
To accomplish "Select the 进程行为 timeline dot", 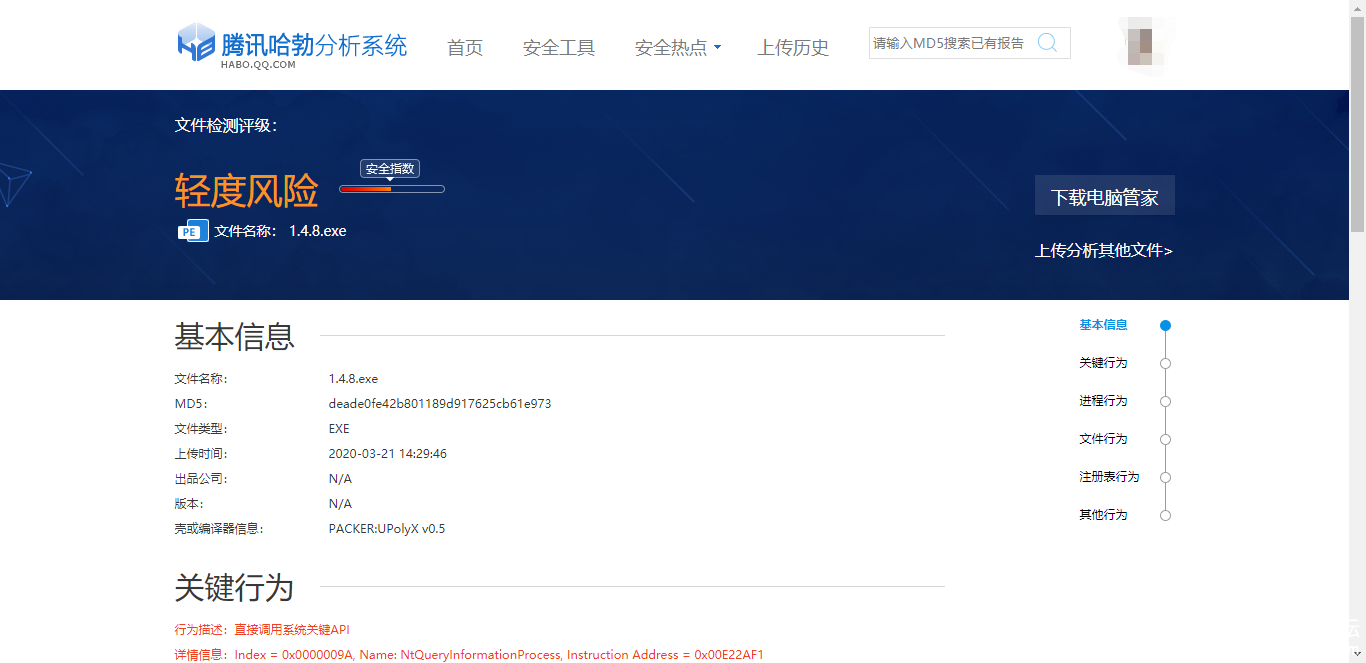I will coord(1165,401).
